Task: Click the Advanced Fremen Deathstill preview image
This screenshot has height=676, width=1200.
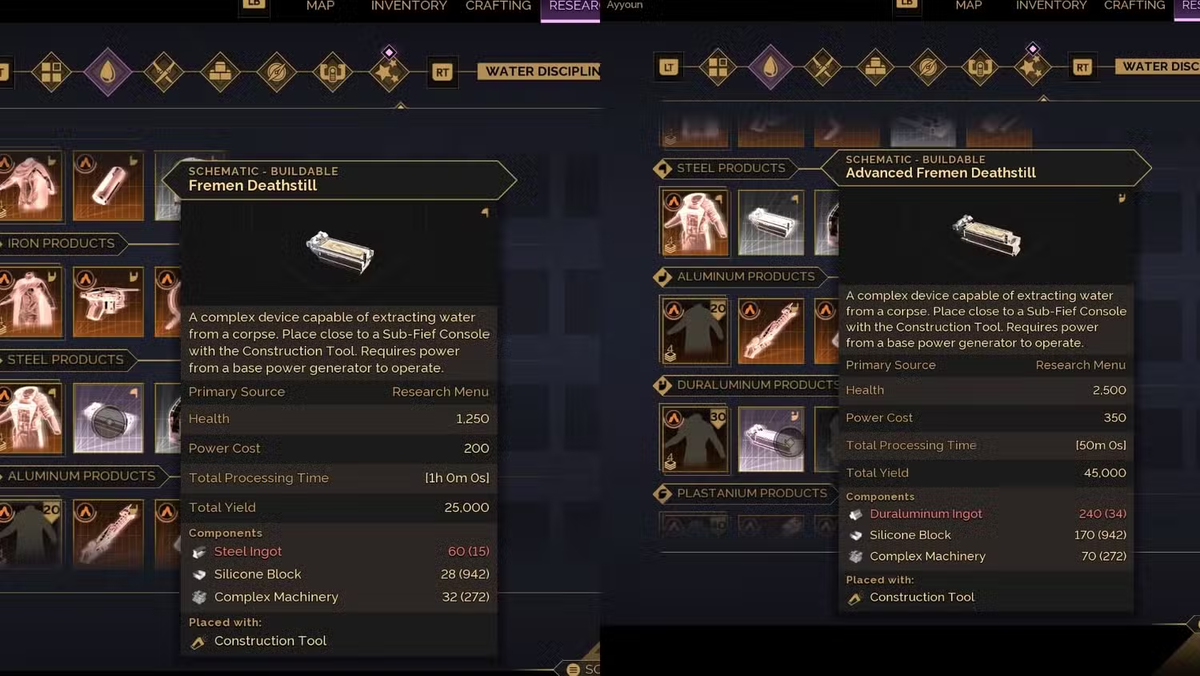Action: click(x=987, y=235)
